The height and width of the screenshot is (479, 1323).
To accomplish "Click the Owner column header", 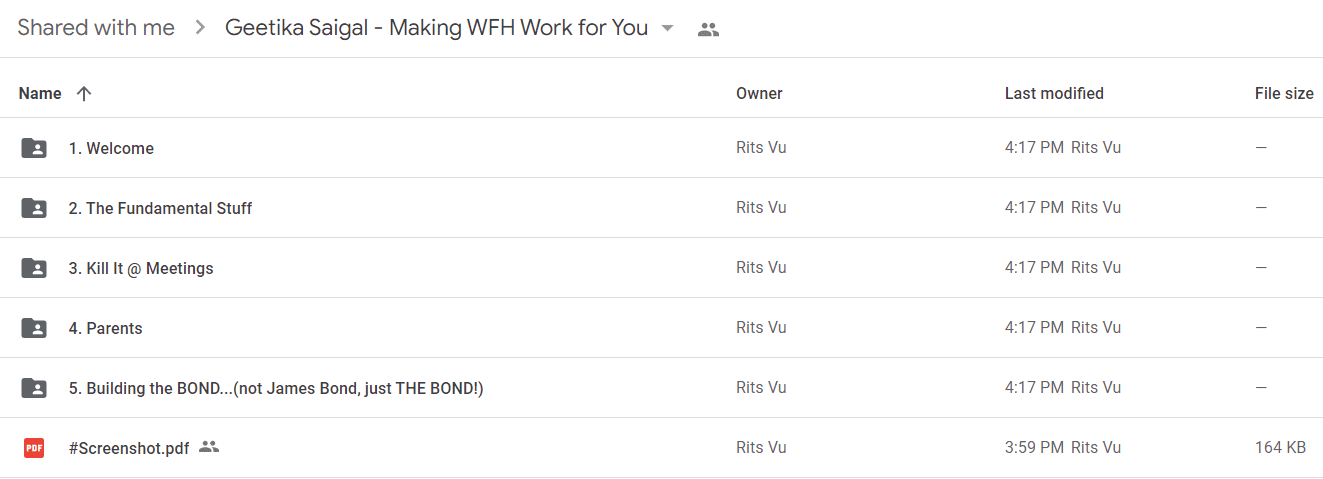I will (x=759, y=93).
